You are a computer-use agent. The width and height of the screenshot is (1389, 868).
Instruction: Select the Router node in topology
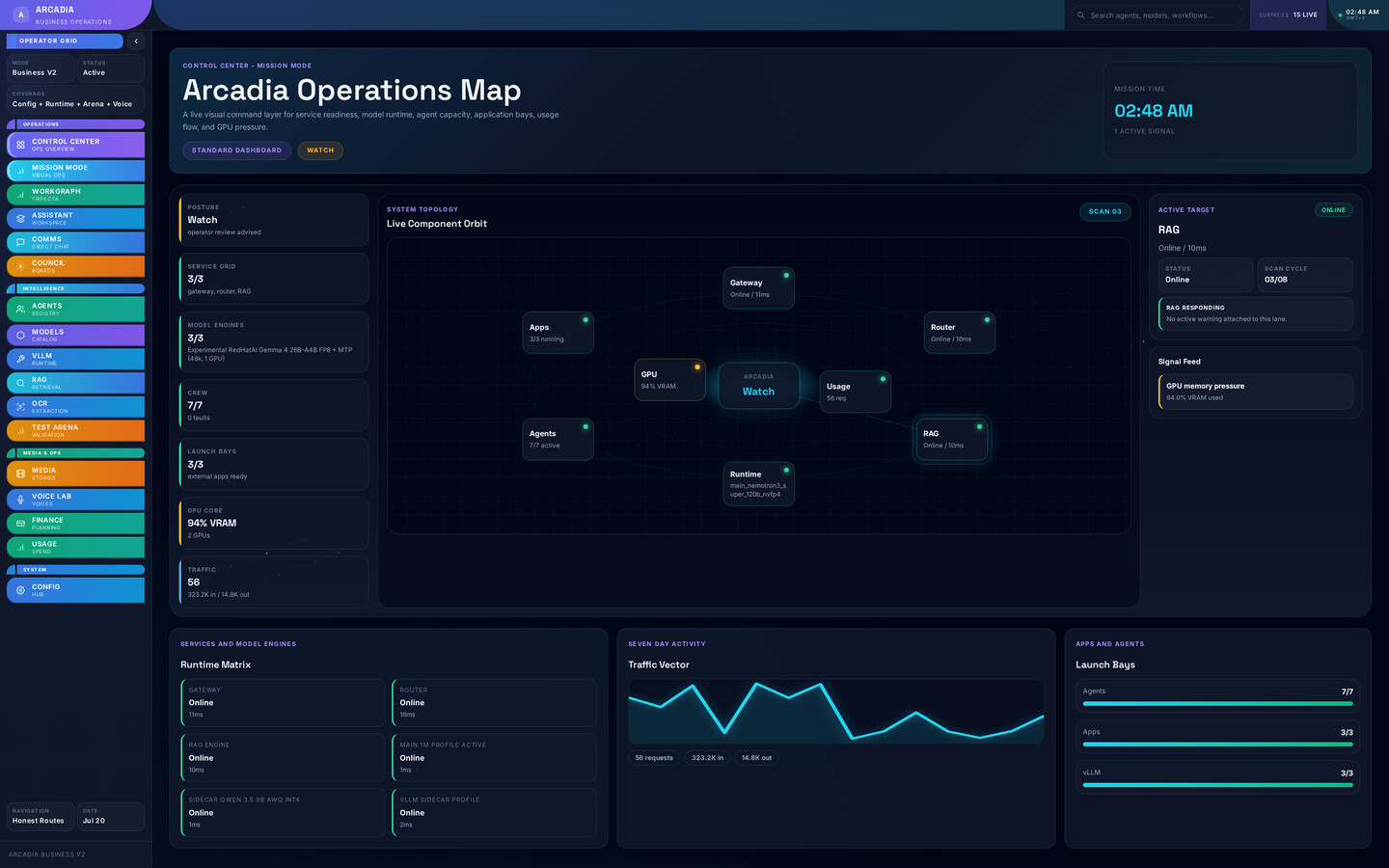click(960, 333)
